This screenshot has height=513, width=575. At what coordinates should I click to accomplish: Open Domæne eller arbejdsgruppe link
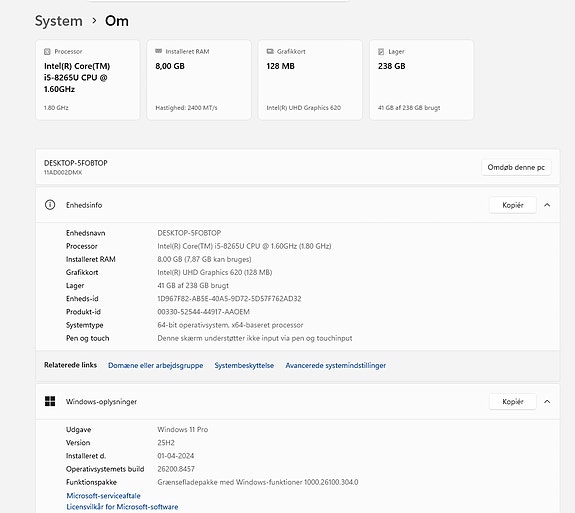click(155, 365)
